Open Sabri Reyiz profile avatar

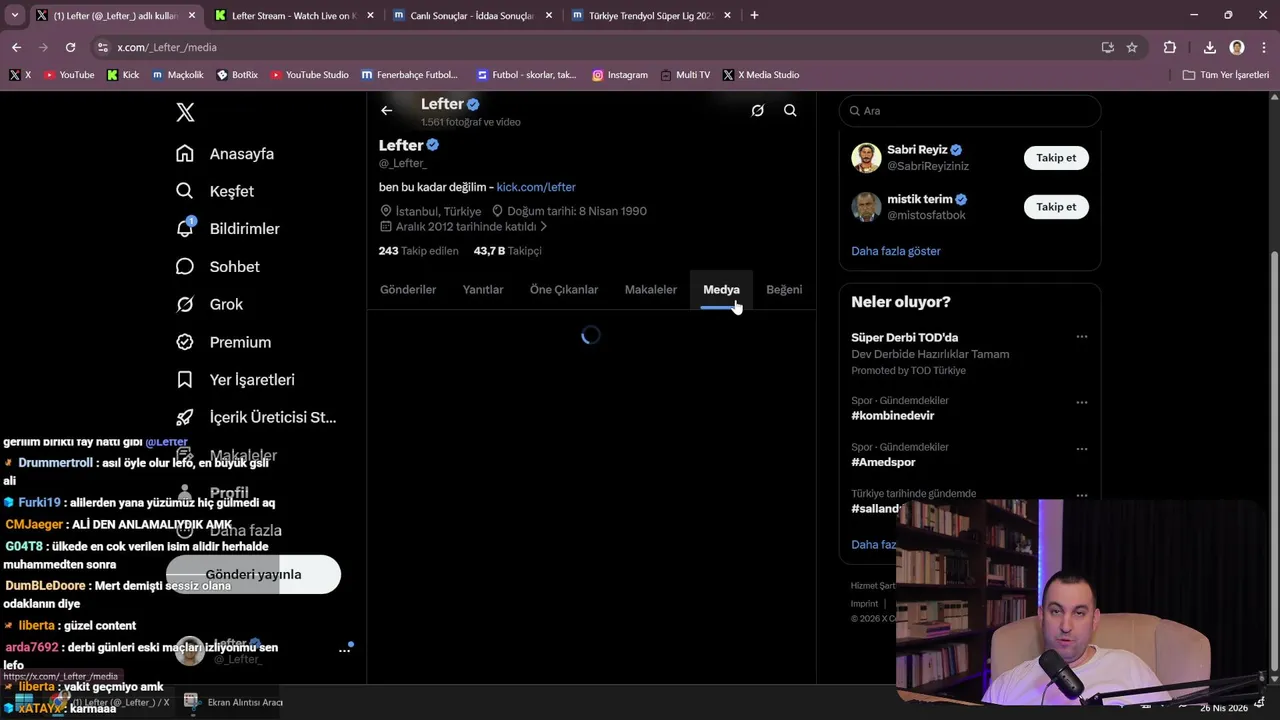tap(866, 158)
